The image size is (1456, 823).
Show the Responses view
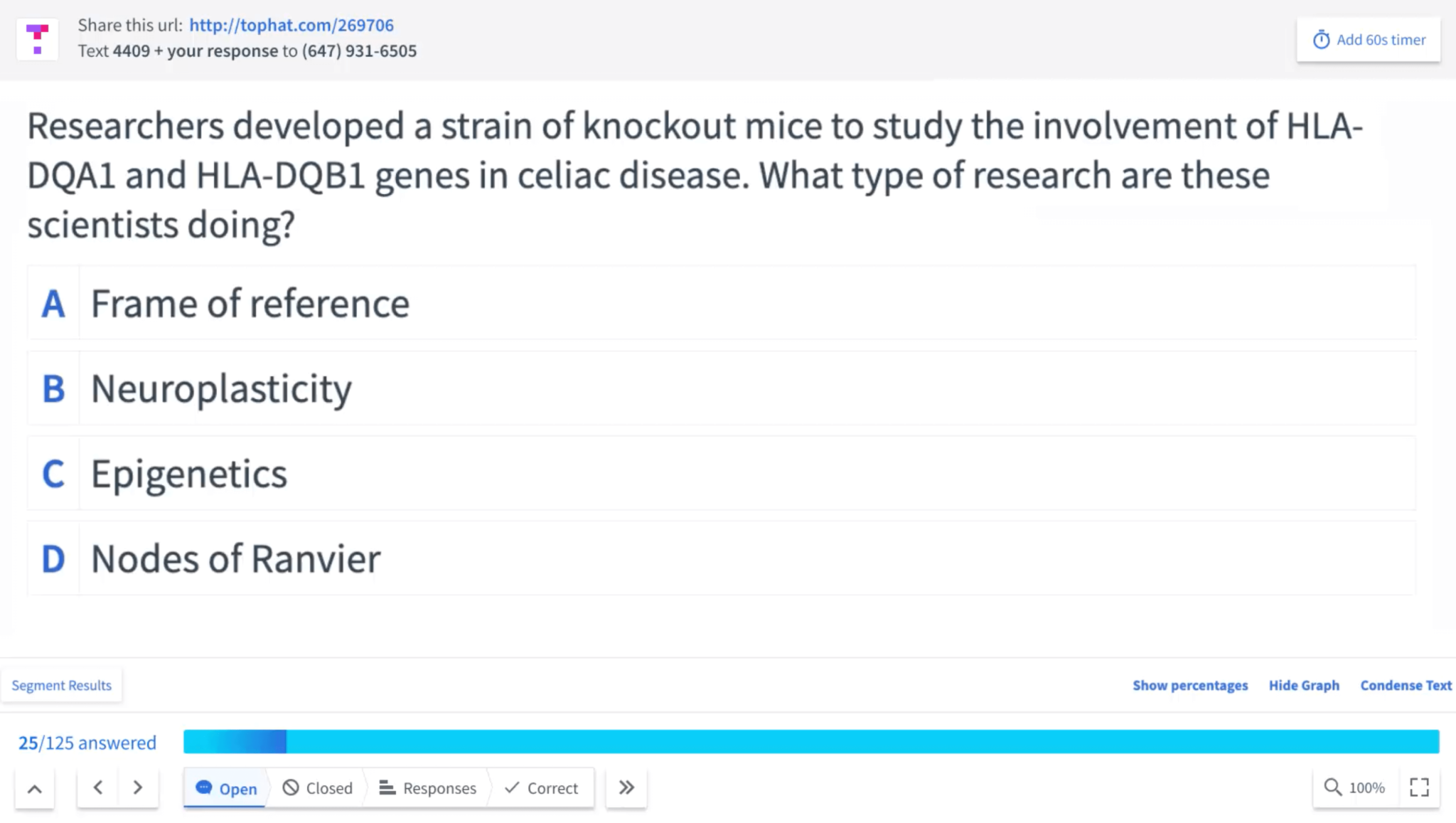point(428,788)
